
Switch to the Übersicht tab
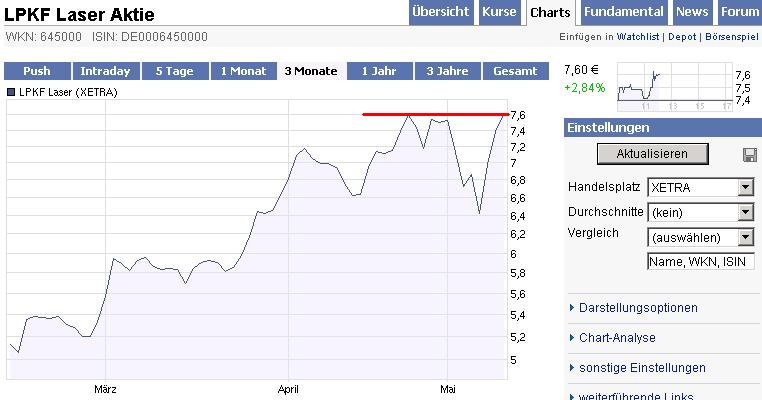pyautogui.click(x=440, y=12)
